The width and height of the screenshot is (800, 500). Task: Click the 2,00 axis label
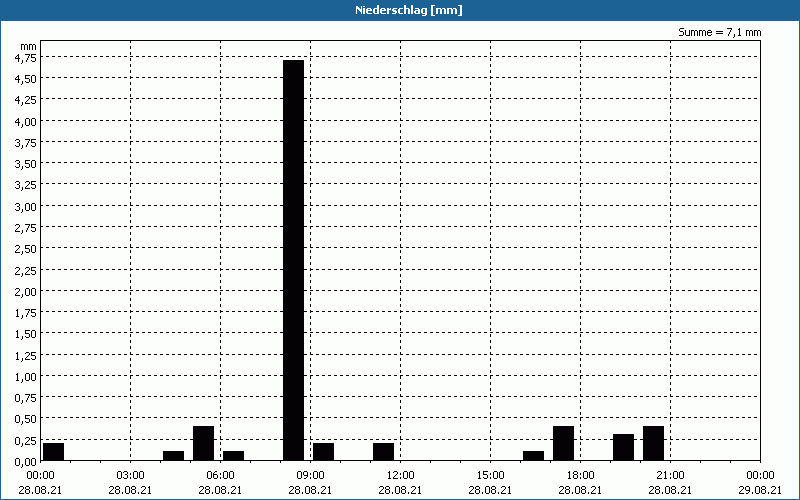(26, 291)
